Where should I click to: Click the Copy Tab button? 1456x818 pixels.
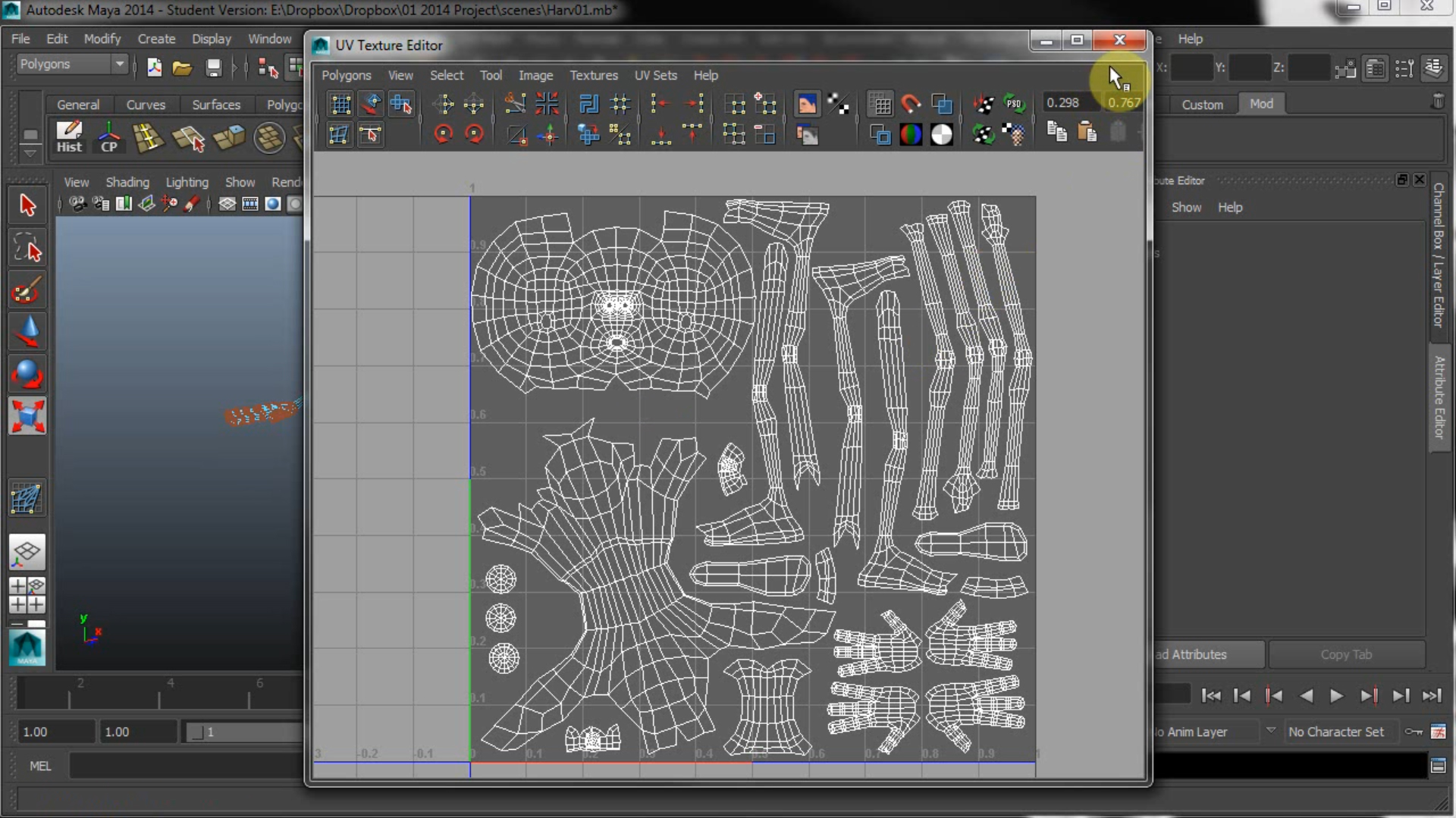click(1346, 654)
